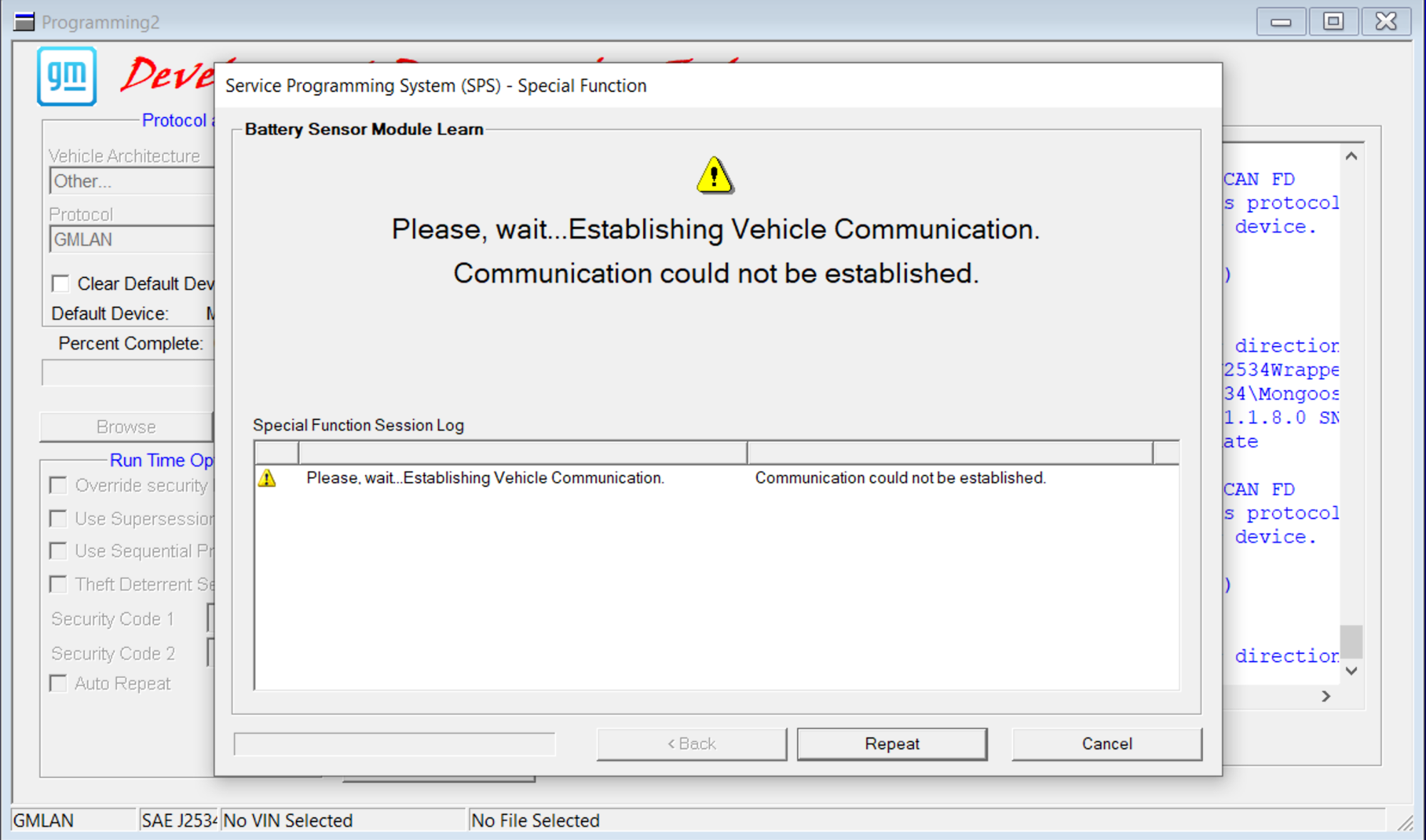This screenshot has height=840, width=1426.
Task: Click the large yellow warning triangle icon
Action: click(x=714, y=175)
